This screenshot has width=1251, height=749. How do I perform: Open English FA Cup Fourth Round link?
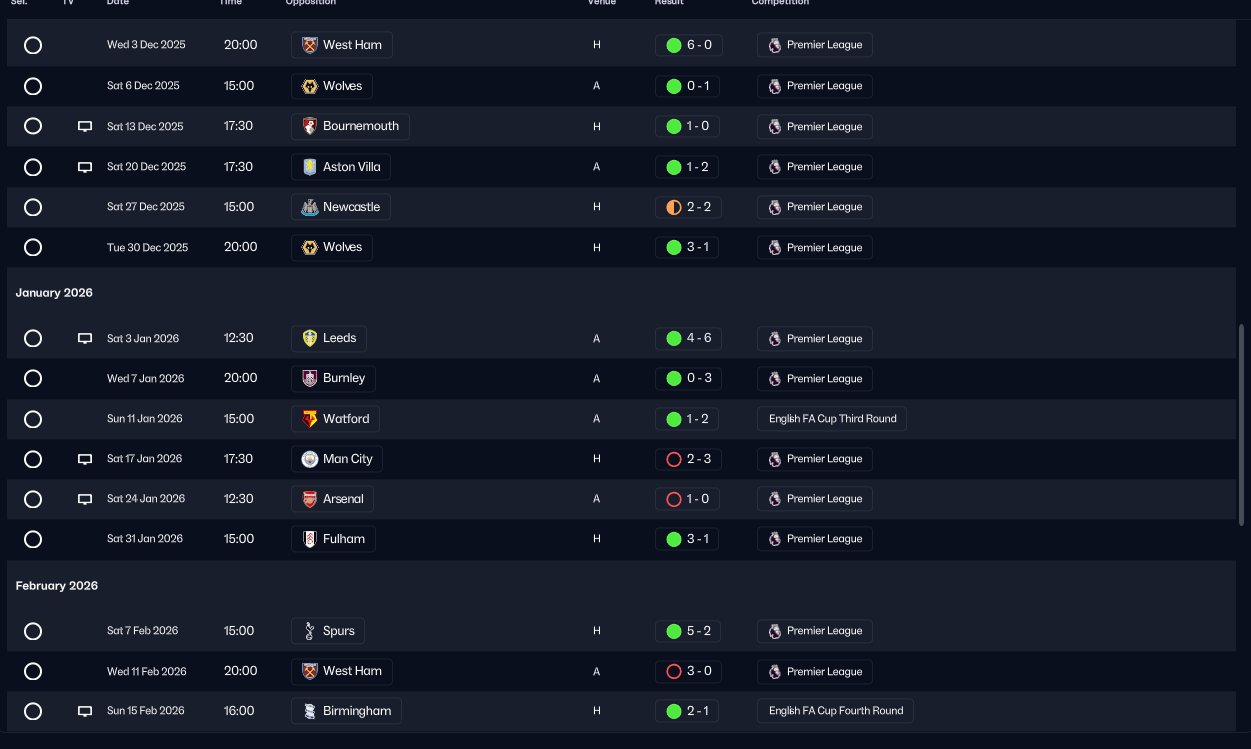coord(835,711)
